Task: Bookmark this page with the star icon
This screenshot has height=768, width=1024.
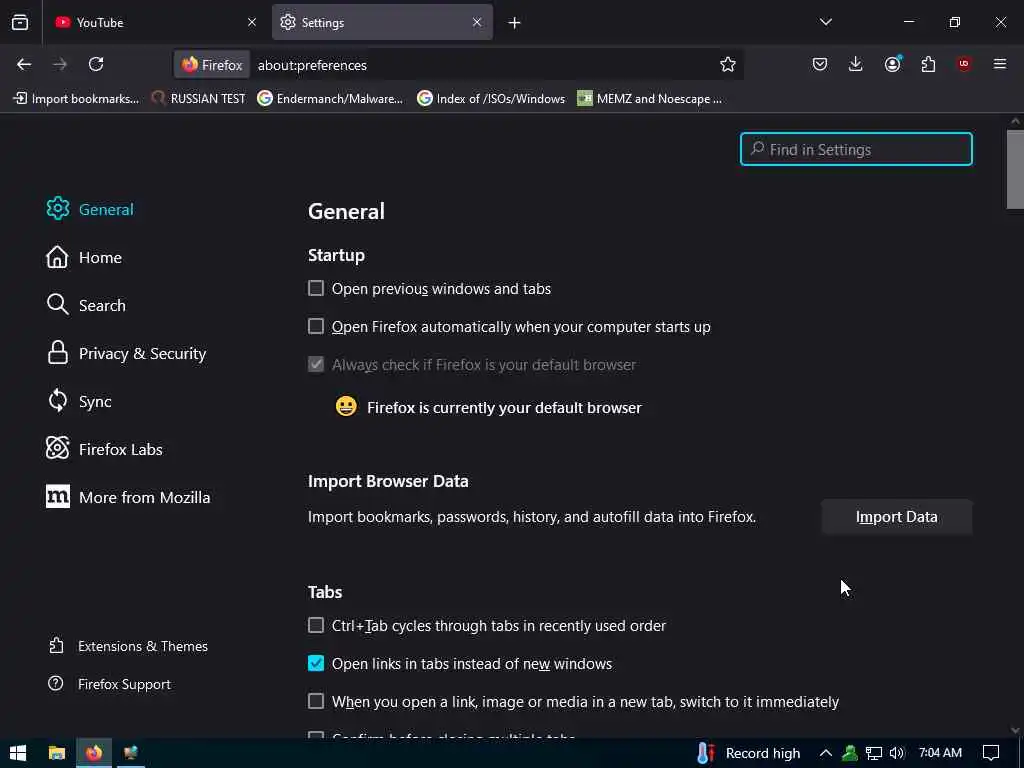Action: click(728, 64)
